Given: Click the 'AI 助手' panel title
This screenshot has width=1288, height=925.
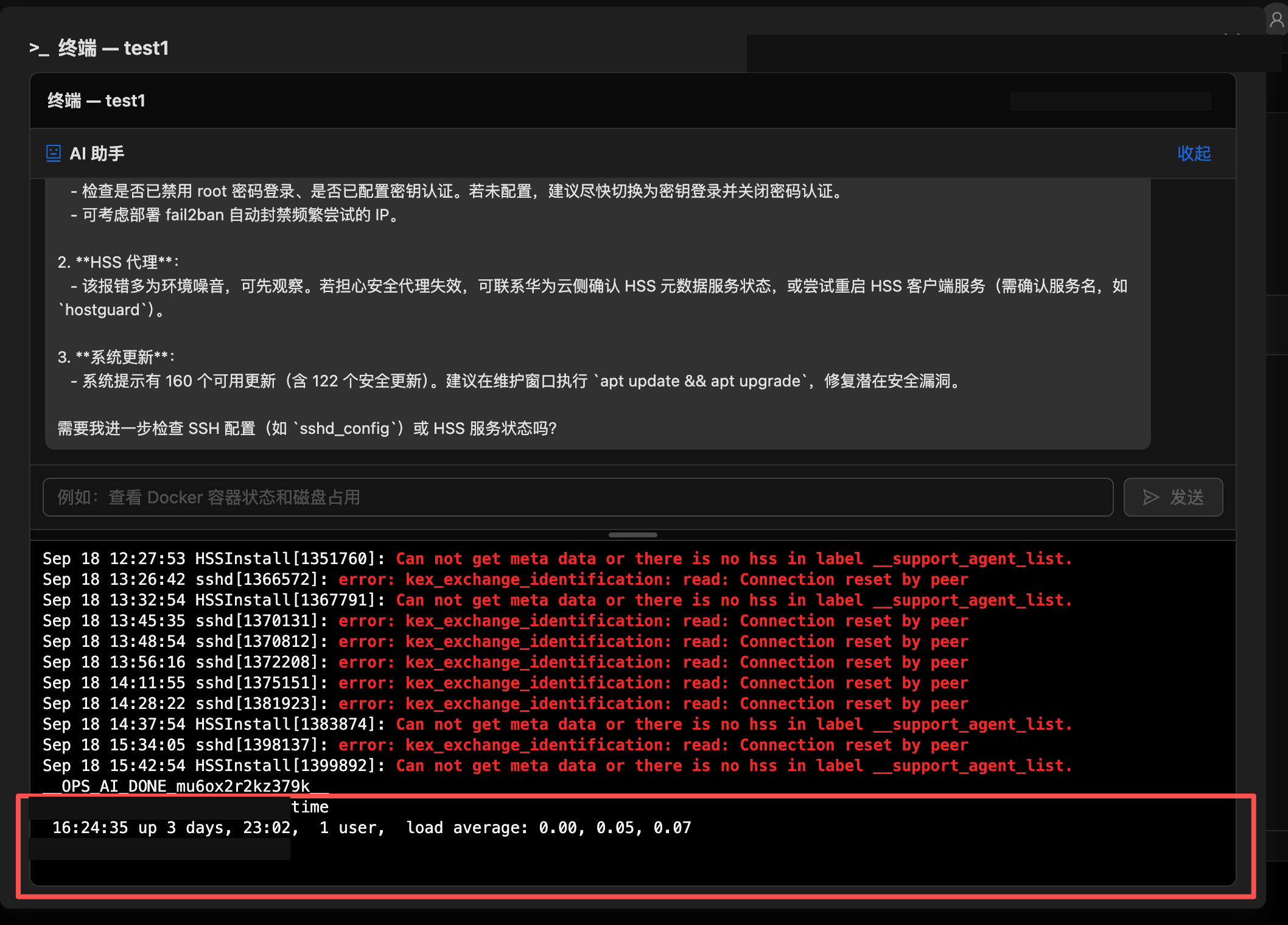Looking at the screenshot, I should pos(97,153).
